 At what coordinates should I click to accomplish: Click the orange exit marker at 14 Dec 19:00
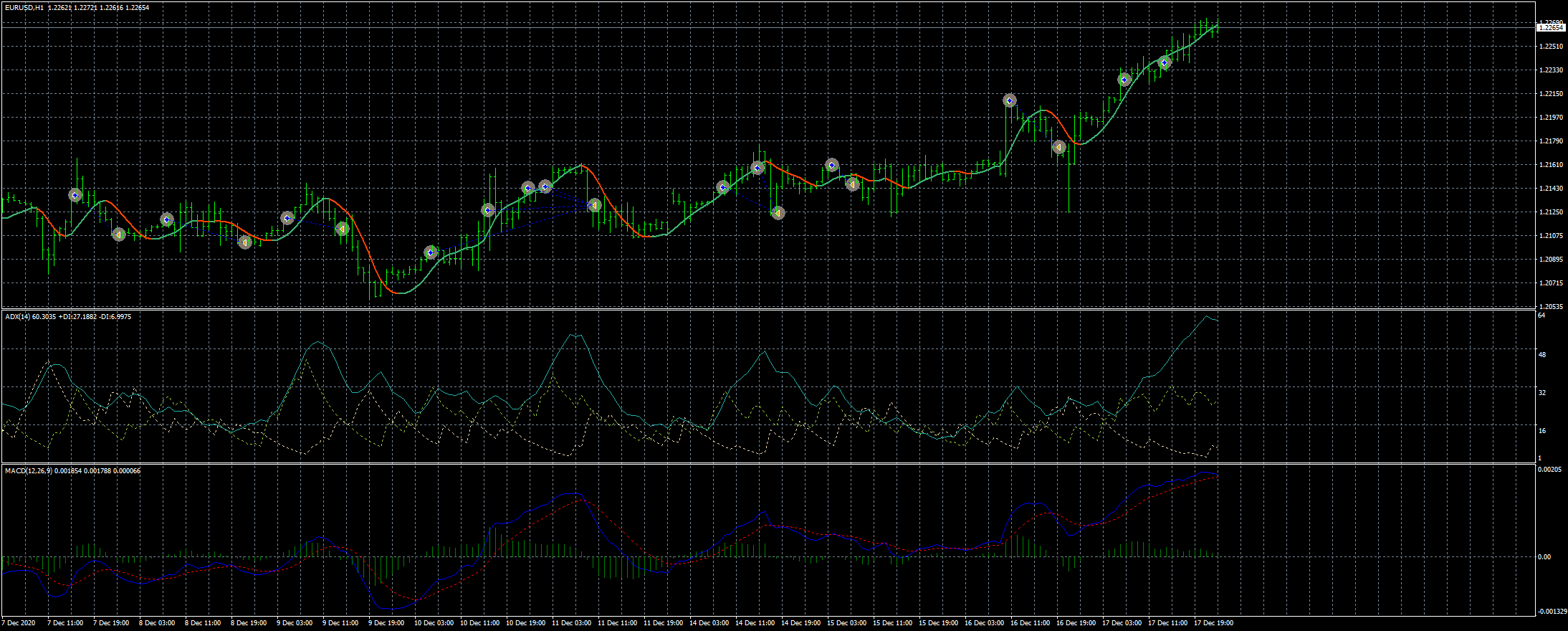[778, 213]
